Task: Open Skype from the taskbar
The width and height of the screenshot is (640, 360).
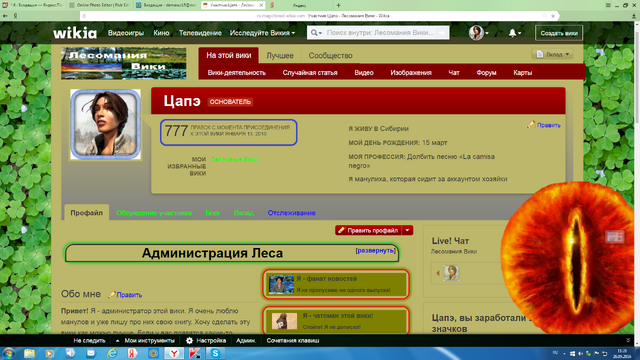Action: tap(215, 353)
